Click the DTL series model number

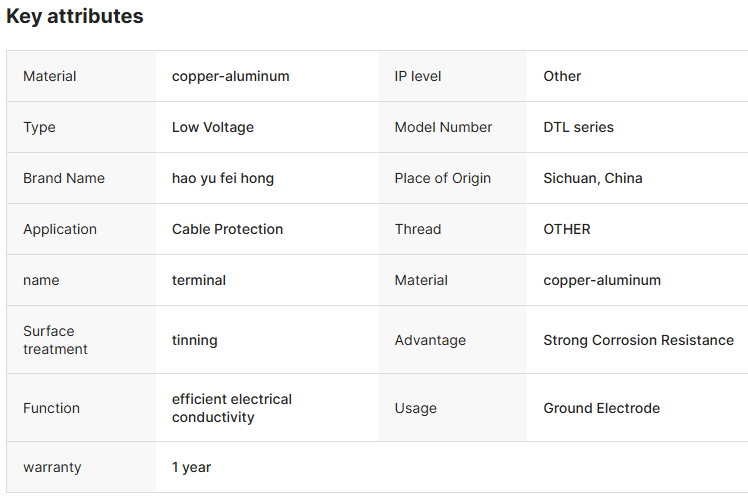coord(578,127)
